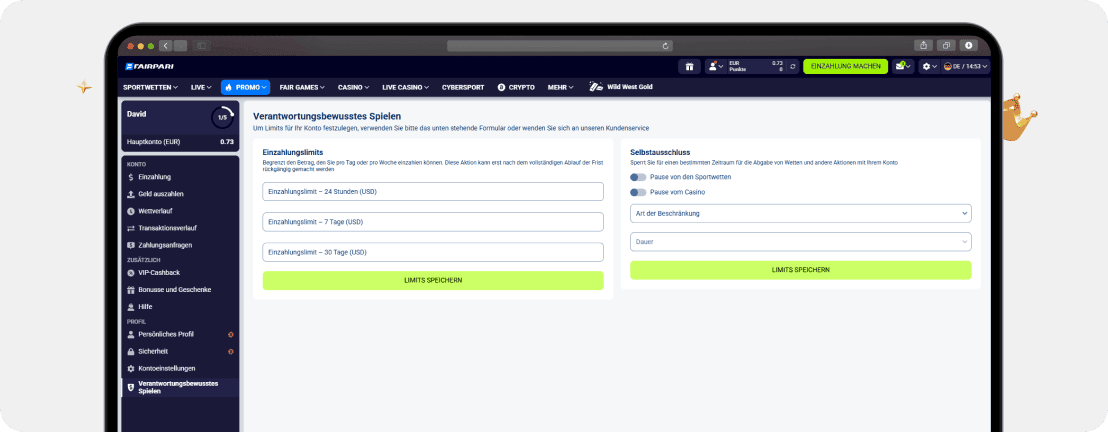
Task: Click the VIP-Cashback icon
Action: [x=131, y=272]
